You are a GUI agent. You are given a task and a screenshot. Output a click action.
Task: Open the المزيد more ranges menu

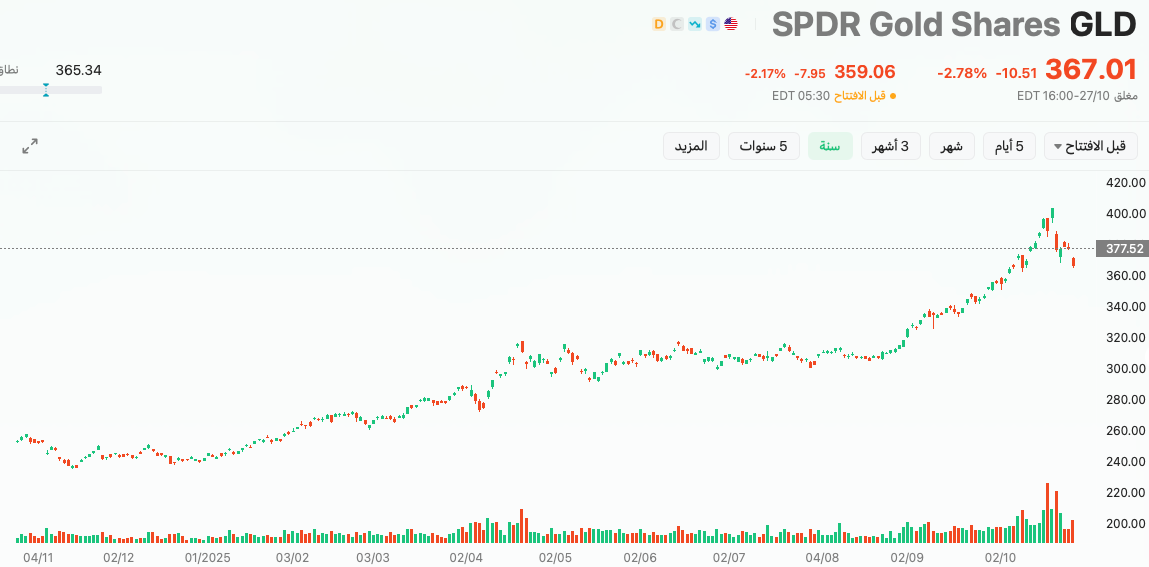point(691,146)
